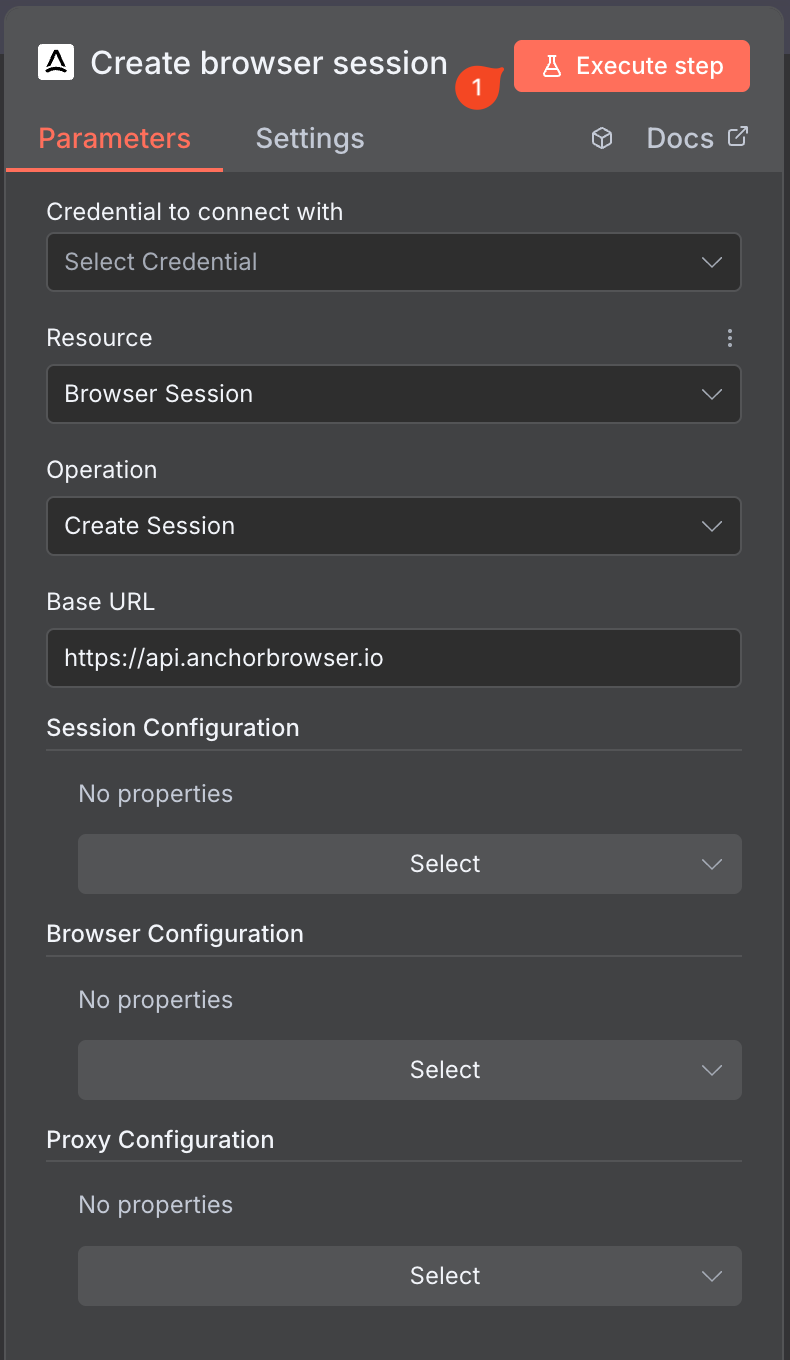This screenshot has width=790, height=1360.
Task: Click the Anchor Browser node logo icon
Action: [56, 63]
